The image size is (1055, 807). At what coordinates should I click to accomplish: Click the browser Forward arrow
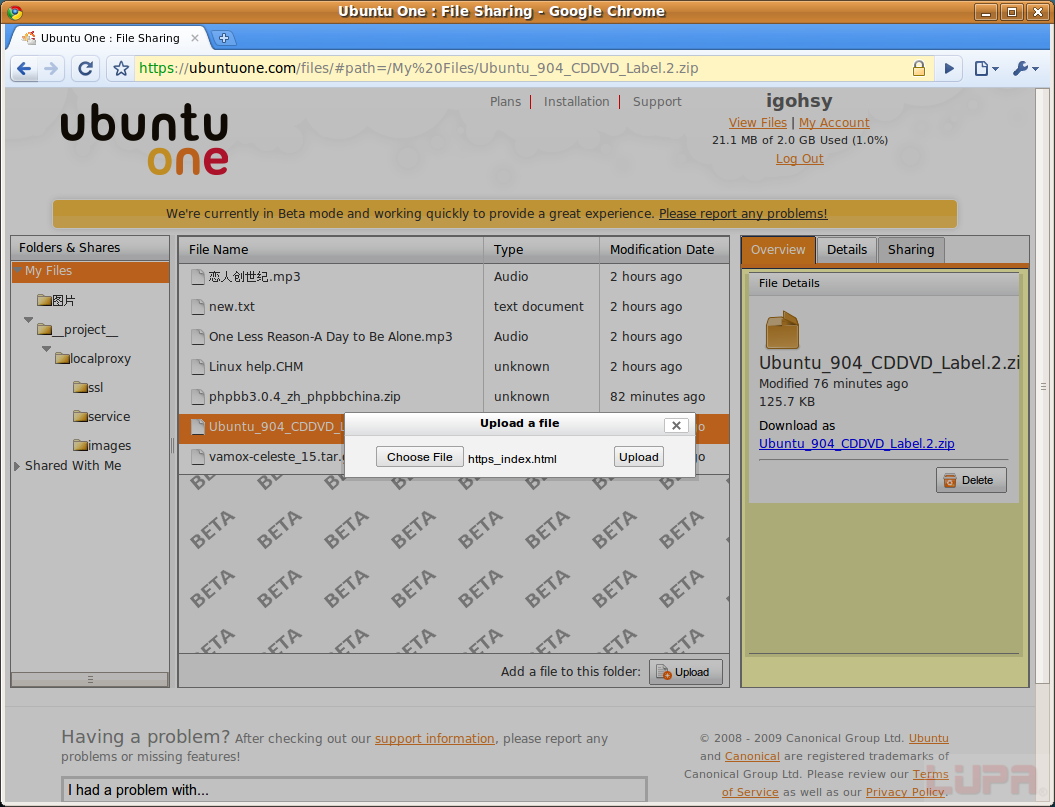tap(50, 69)
